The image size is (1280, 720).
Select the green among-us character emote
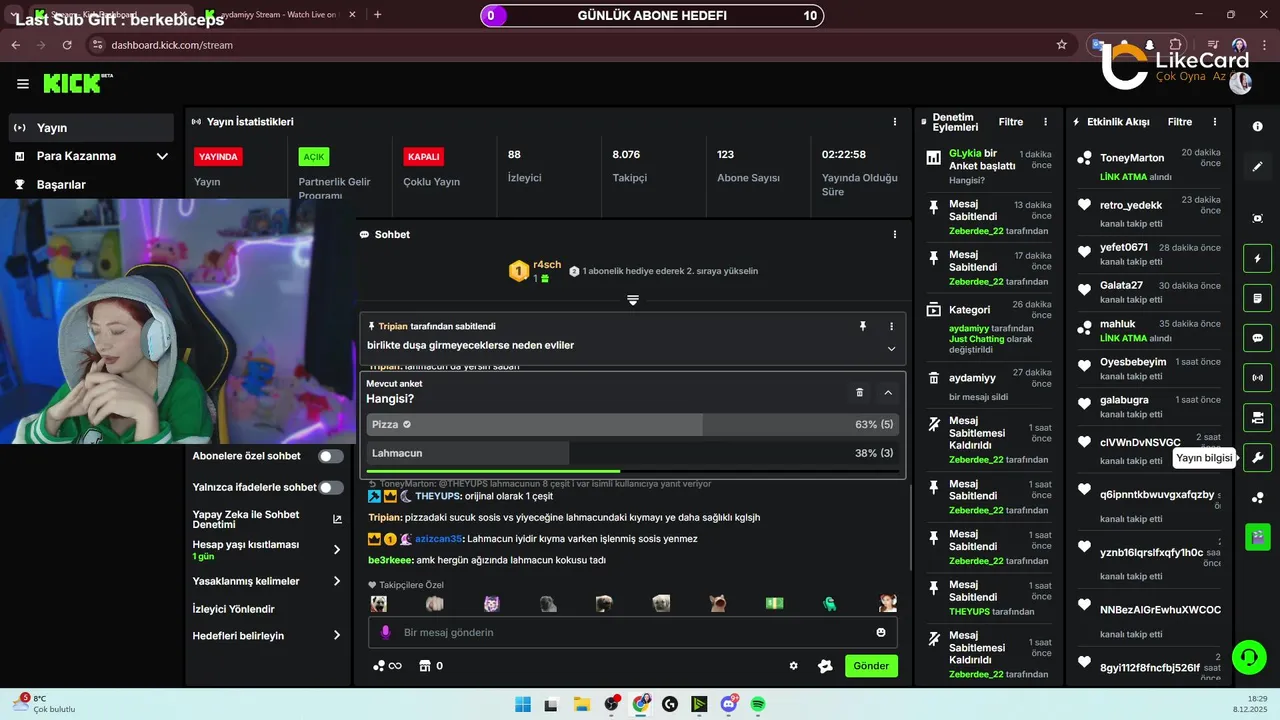pos(830,604)
